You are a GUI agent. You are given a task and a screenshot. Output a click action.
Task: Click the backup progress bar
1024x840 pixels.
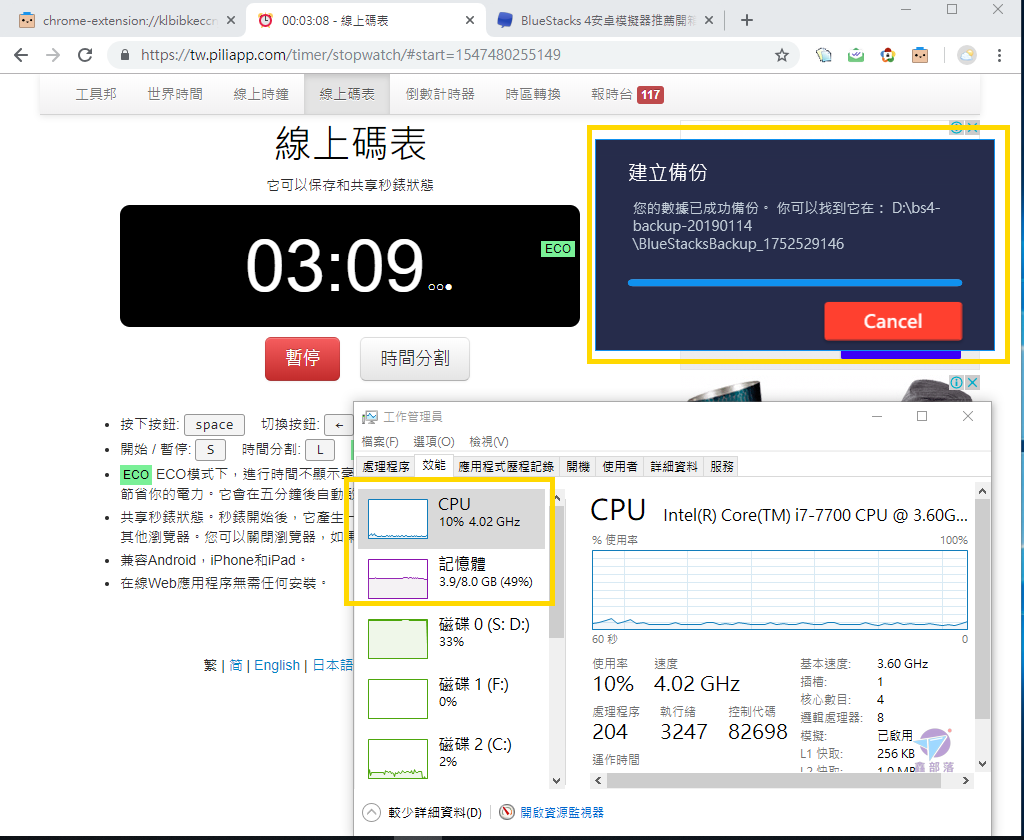tap(795, 283)
